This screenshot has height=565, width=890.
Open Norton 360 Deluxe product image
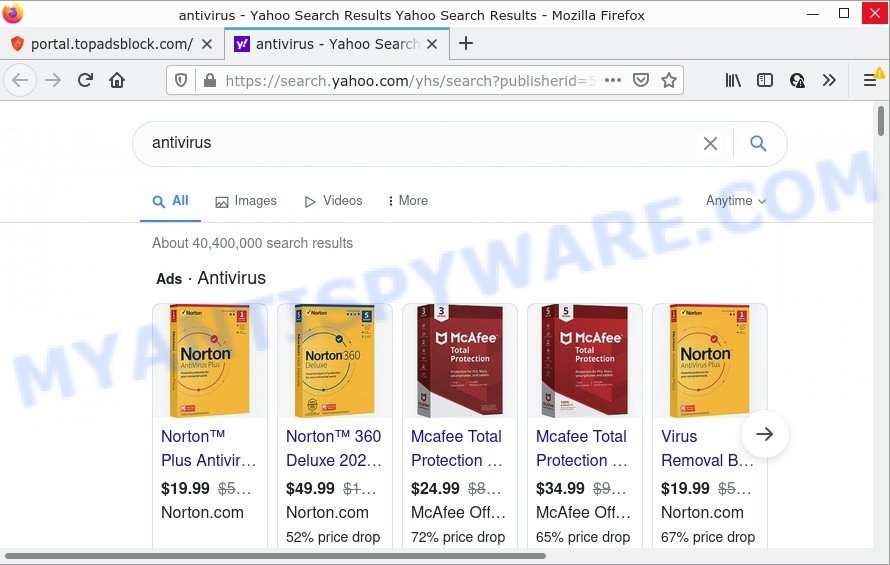point(334,361)
